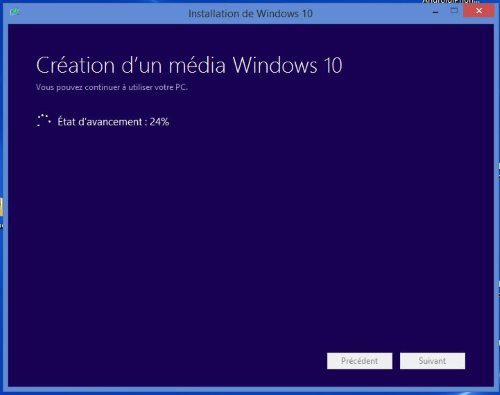Click the setup icon in title bar
Image resolution: width=500 pixels, height=395 pixels.
[15, 12]
